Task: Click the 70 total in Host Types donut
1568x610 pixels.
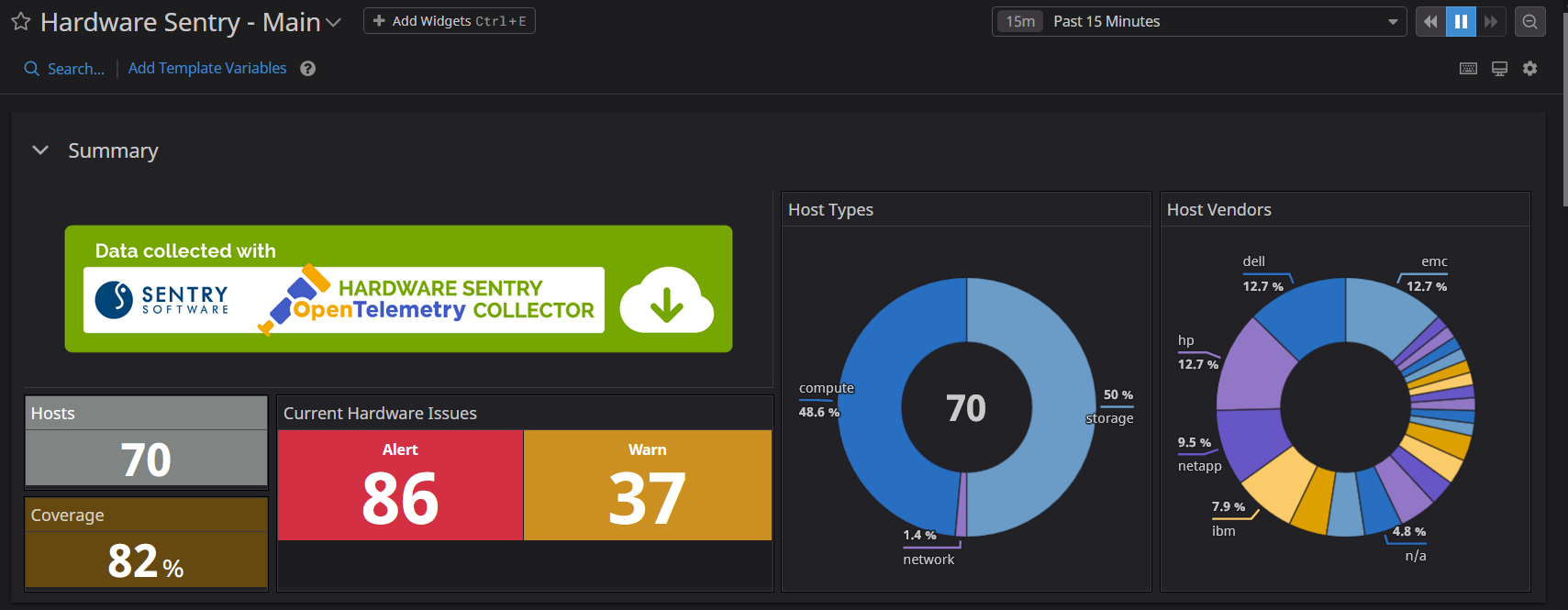Action: [966, 408]
